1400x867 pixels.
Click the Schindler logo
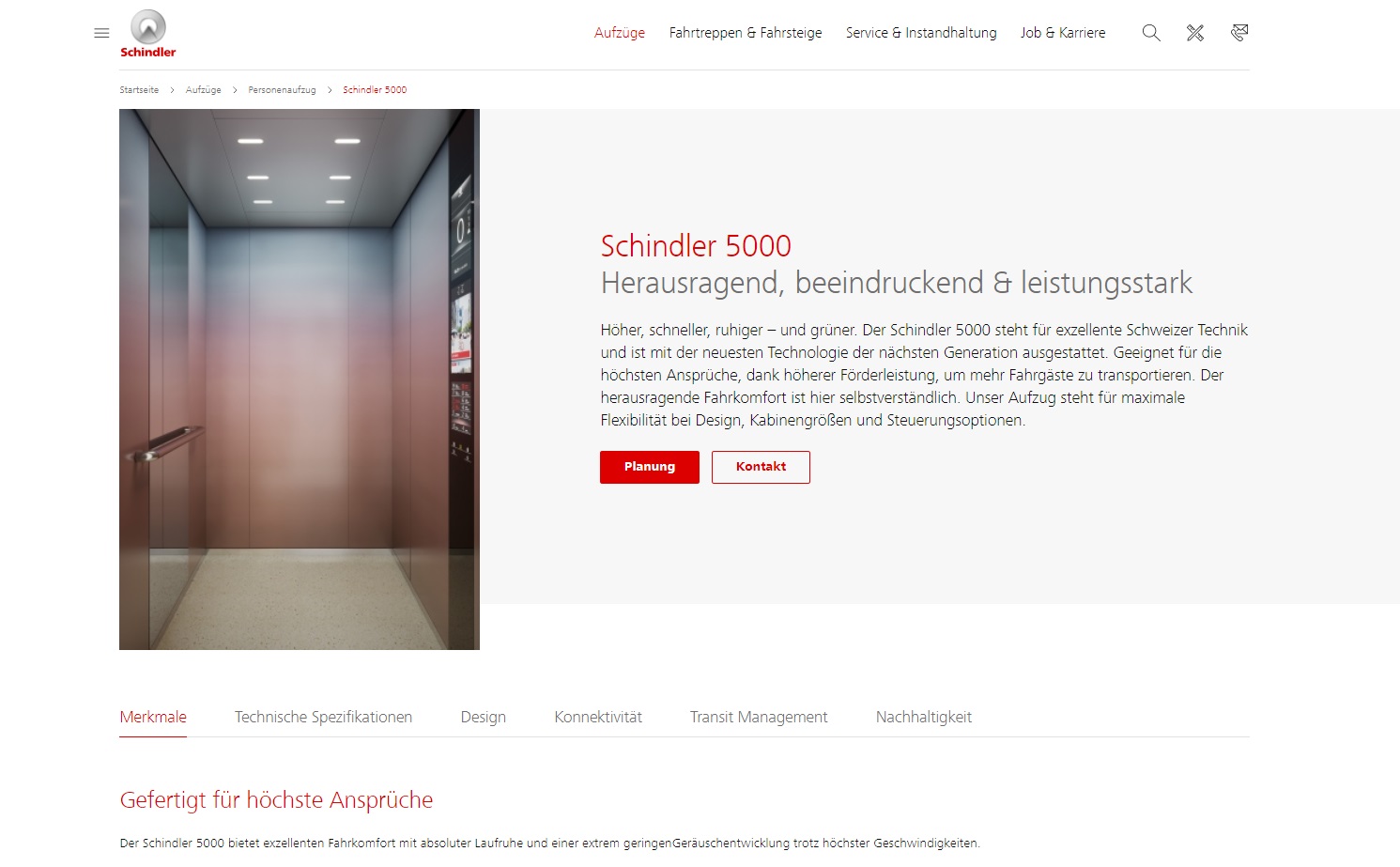pyautogui.click(x=148, y=34)
